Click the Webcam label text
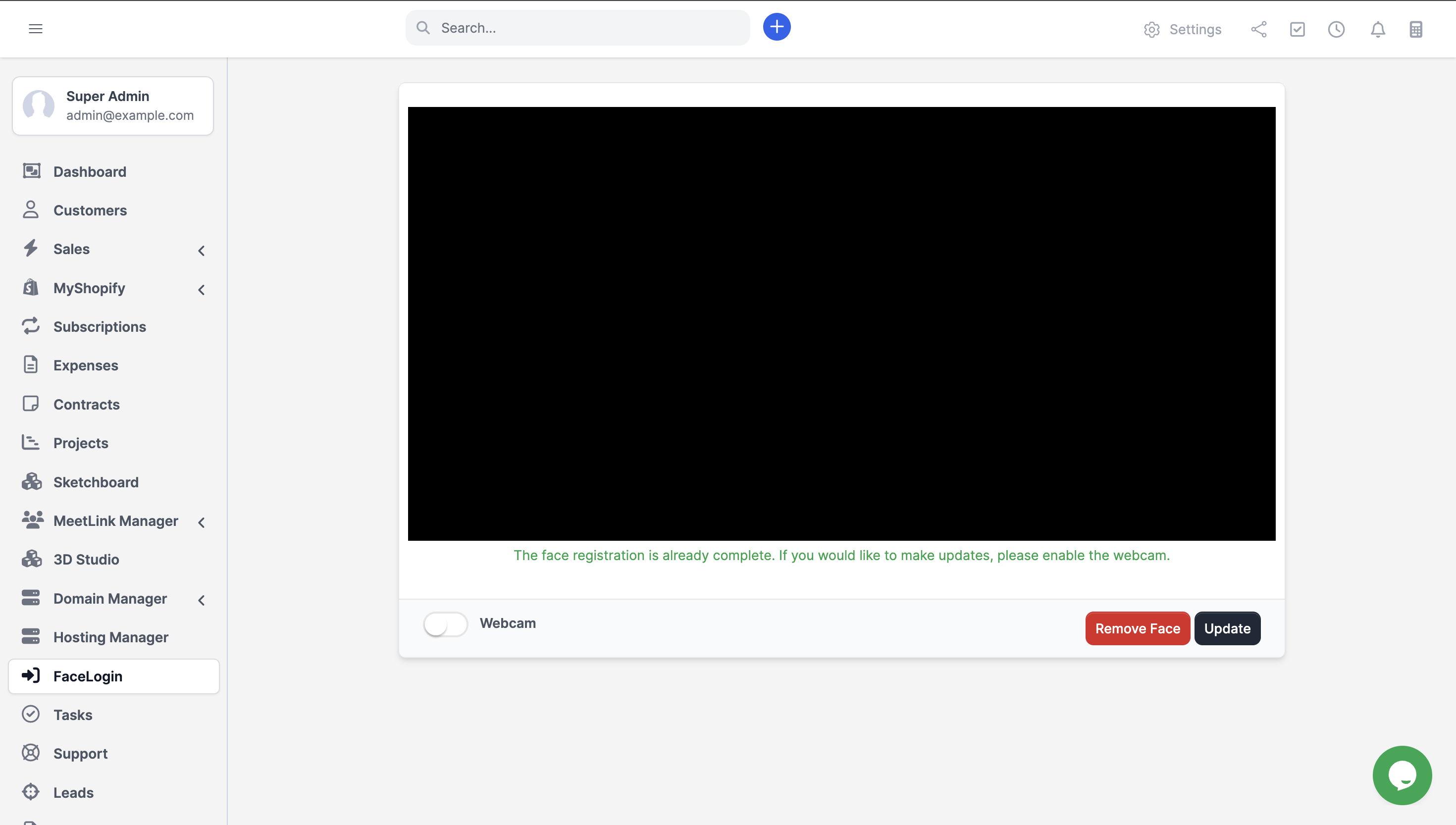 pyautogui.click(x=507, y=623)
